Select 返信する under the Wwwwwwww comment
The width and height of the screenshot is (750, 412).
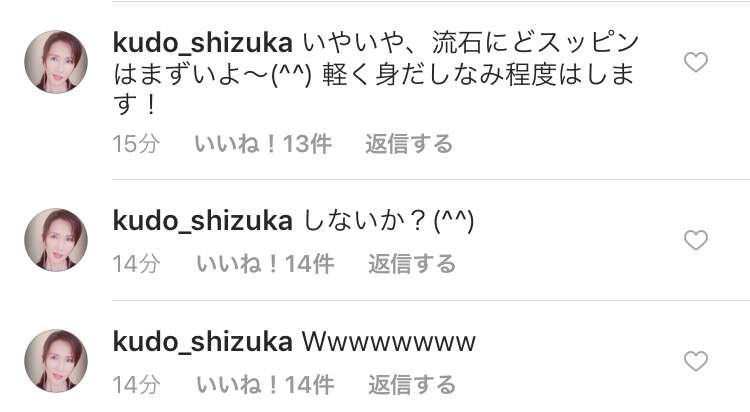click(x=412, y=385)
